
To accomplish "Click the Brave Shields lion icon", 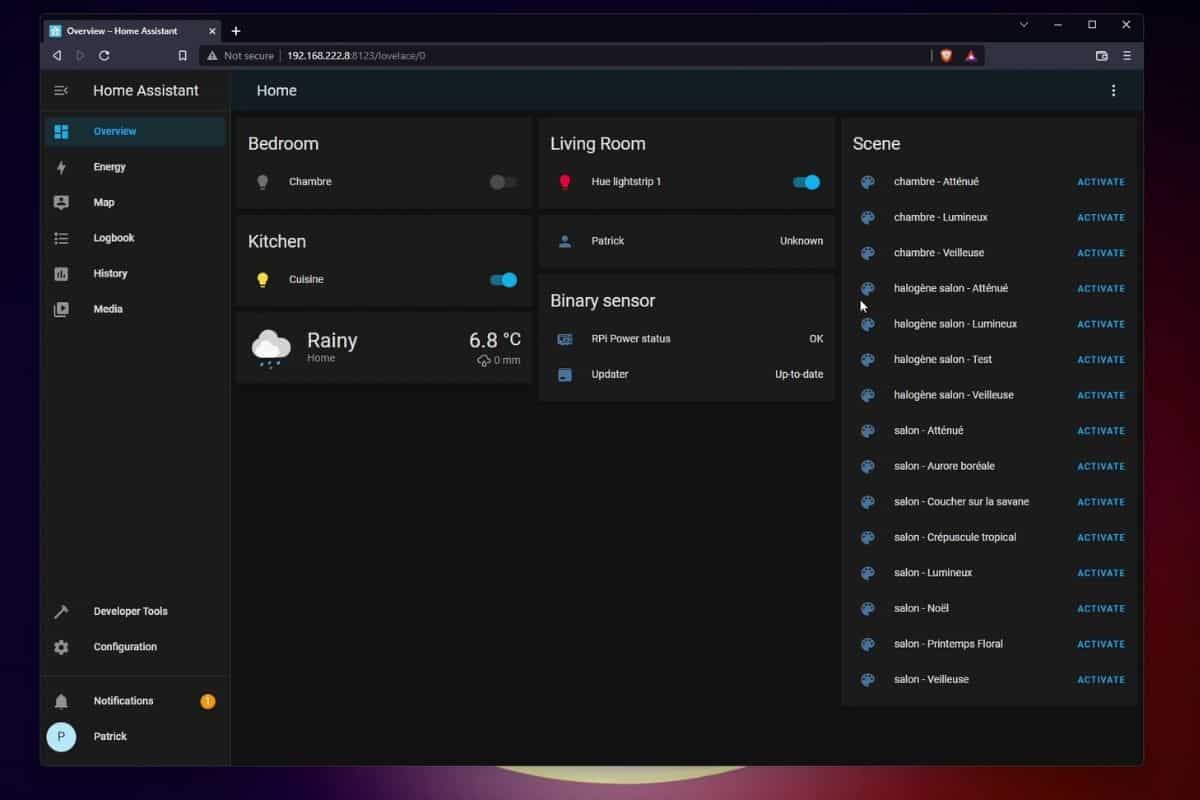I will pos(946,56).
